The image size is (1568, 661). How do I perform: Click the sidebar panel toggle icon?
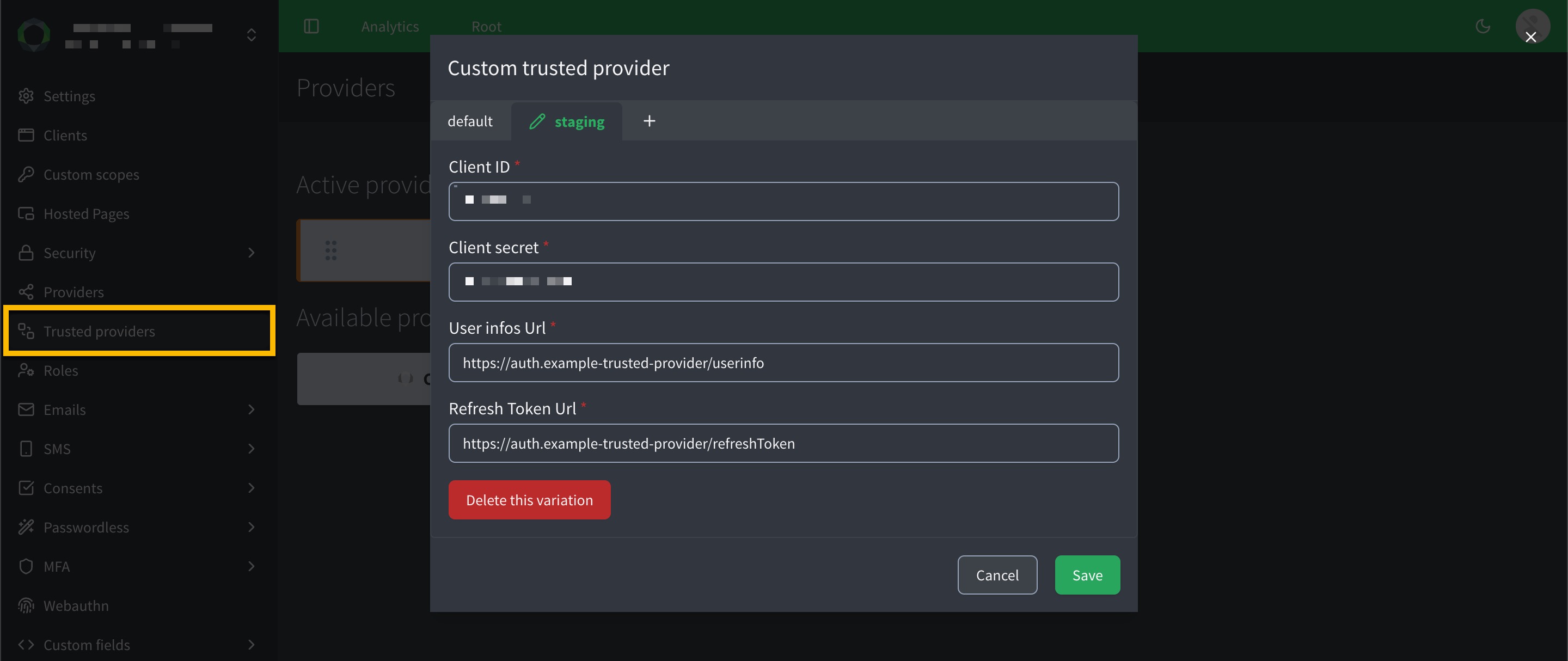pos(311,26)
